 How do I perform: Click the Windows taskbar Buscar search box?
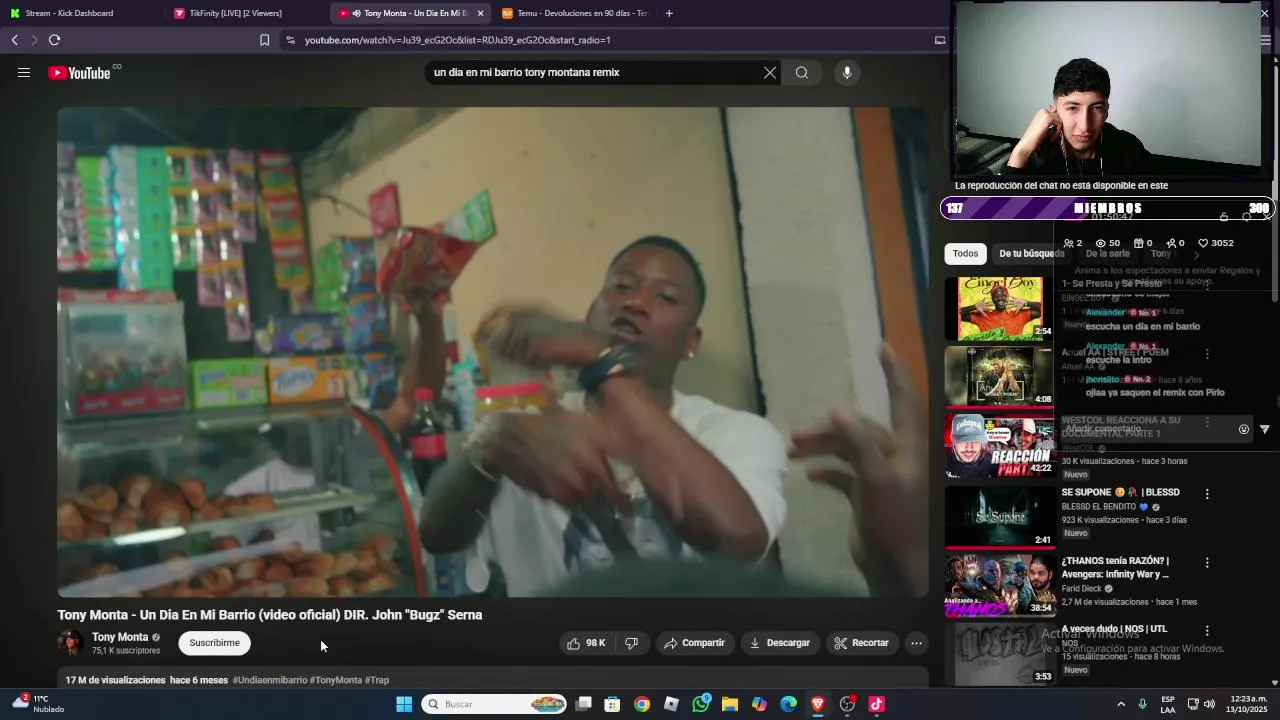click(x=494, y=704)
